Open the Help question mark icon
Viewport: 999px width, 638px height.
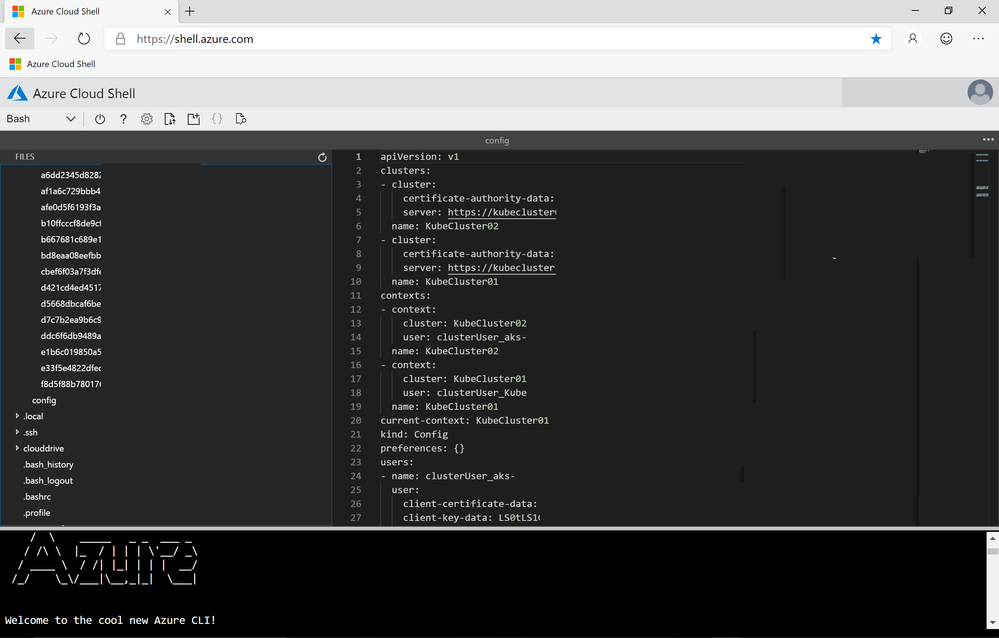coord(124,119)
